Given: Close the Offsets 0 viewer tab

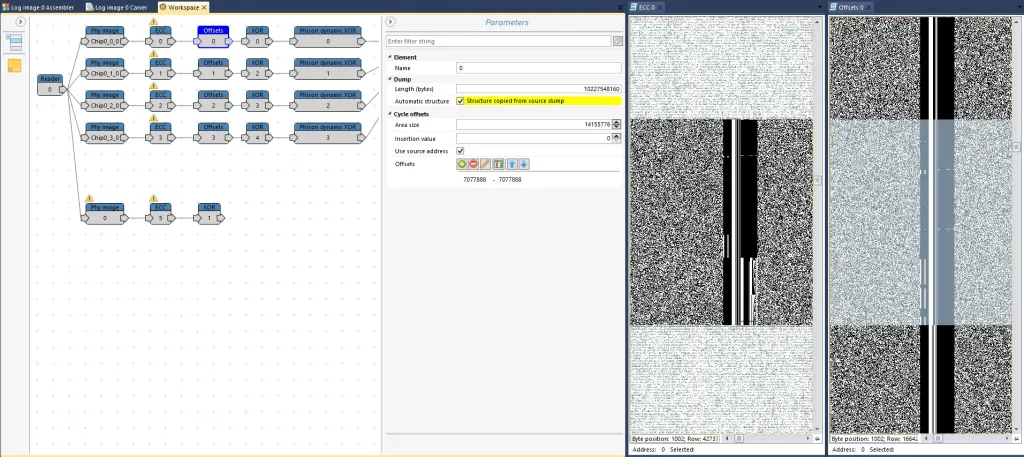Looking at the screenshot, I should point(867,7).
